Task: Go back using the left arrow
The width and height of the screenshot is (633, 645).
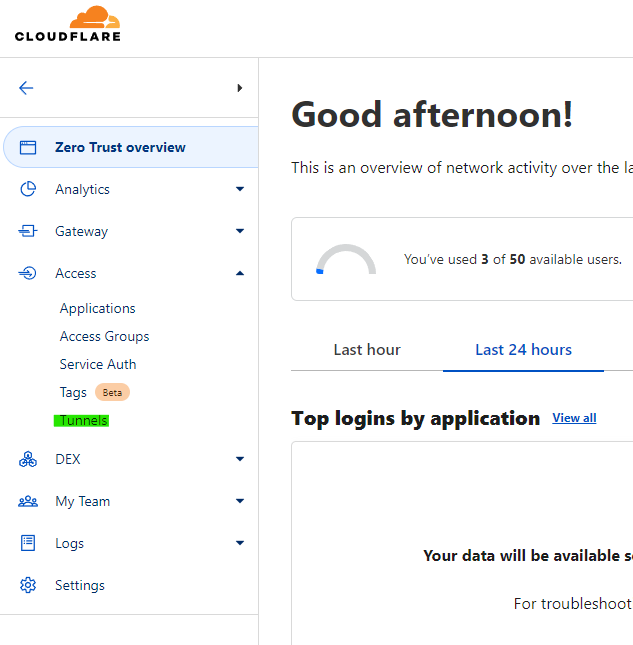Action: [26, 88]
